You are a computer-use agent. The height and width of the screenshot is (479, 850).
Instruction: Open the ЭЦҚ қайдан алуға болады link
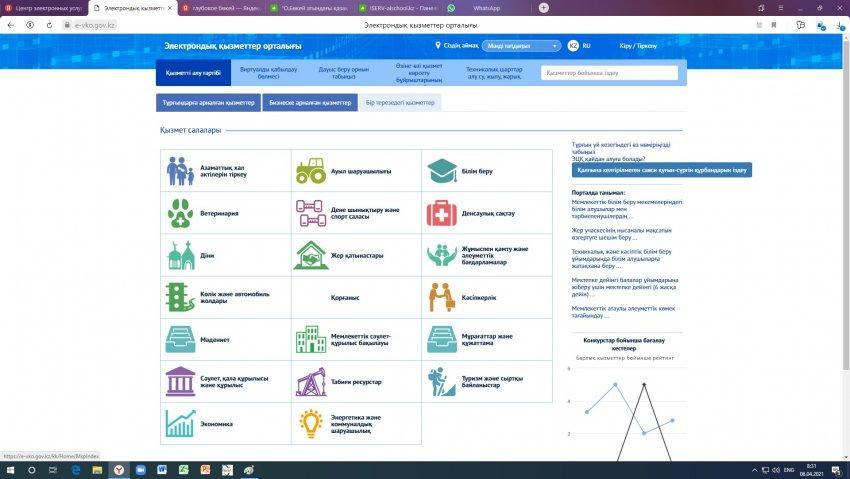608,159
